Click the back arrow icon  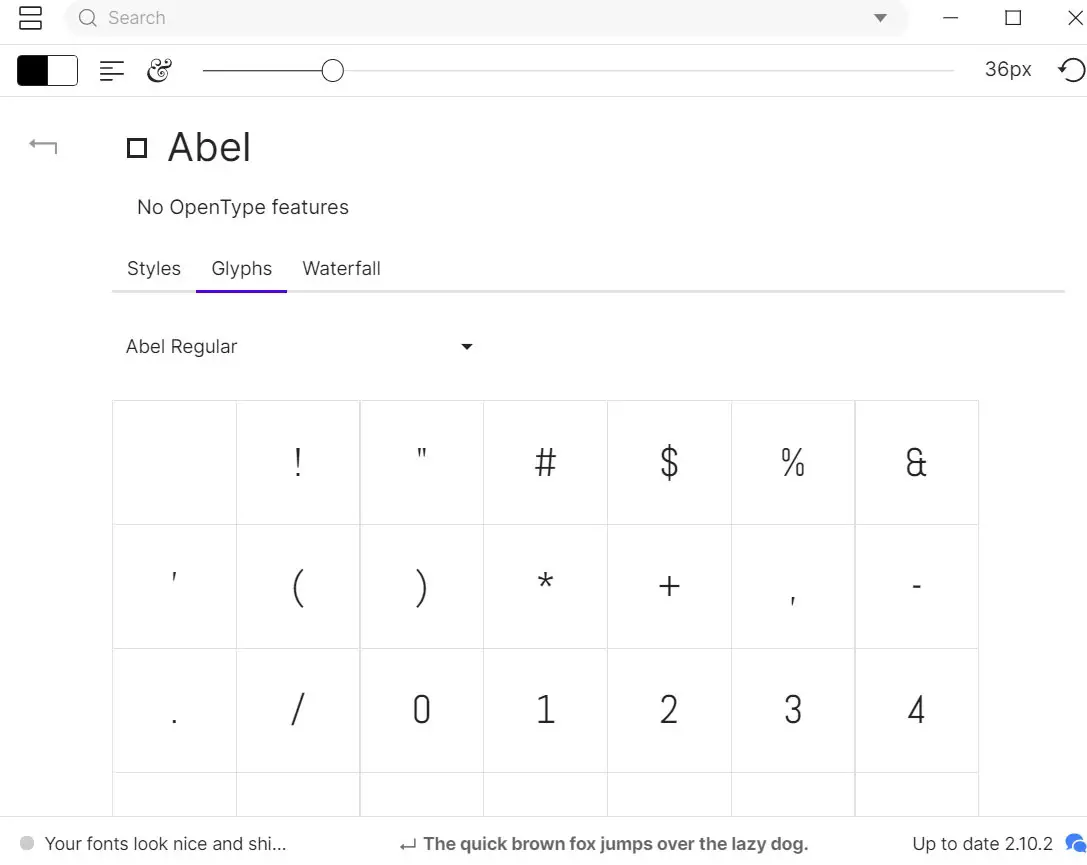[x=43, y=147]
